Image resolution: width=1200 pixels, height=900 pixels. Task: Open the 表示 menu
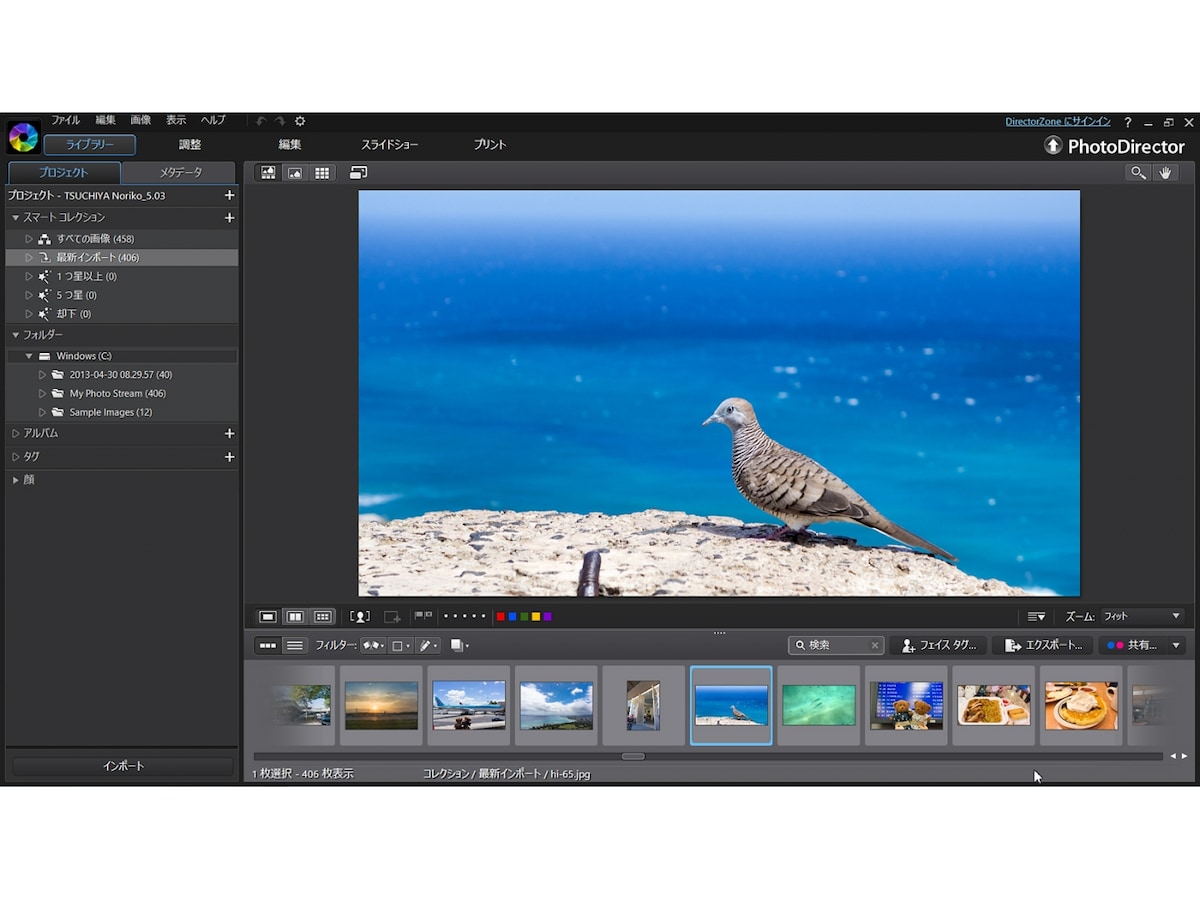tap(176, 120)
